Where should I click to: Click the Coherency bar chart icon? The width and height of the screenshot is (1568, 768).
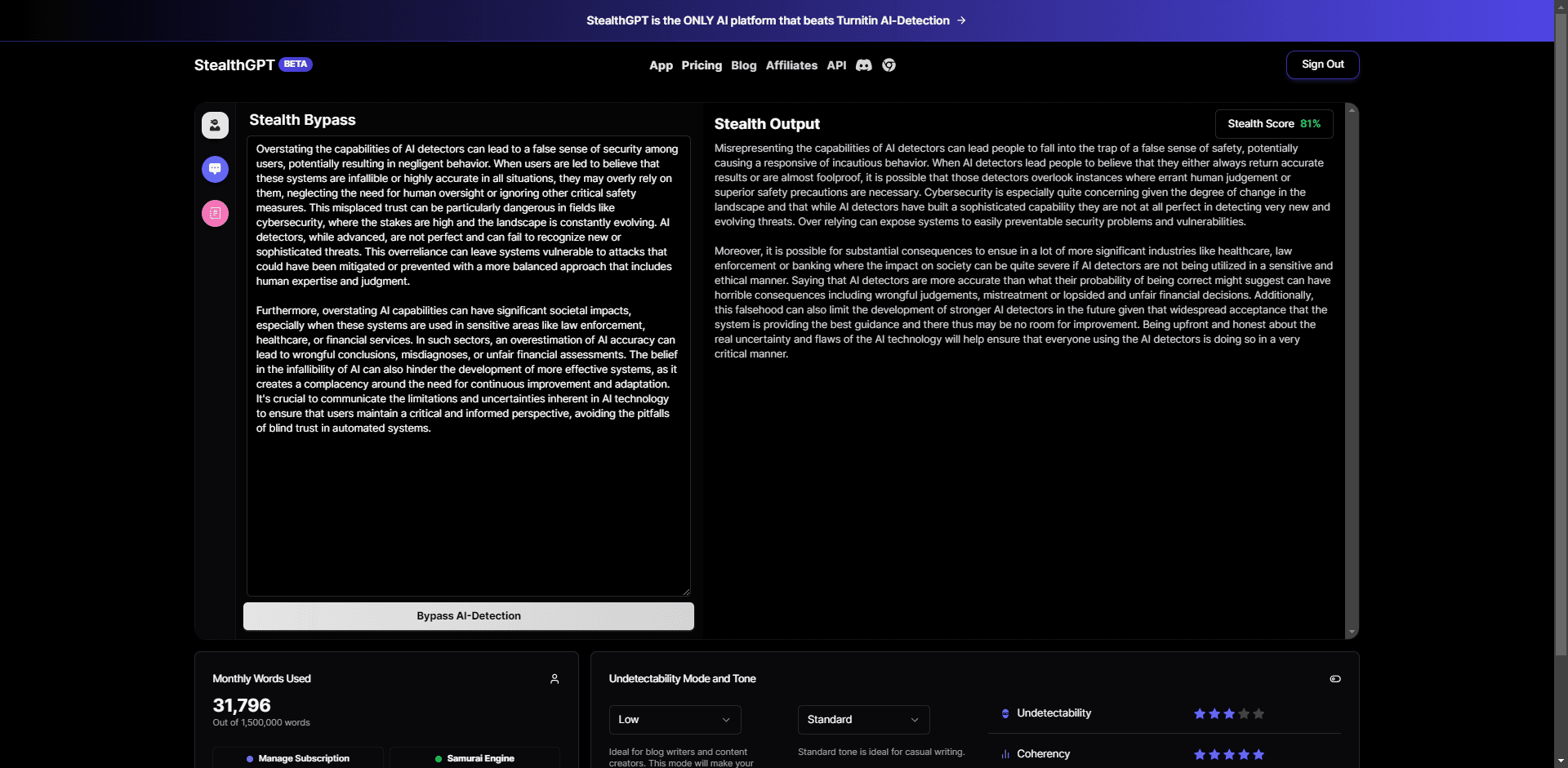pyautogui.click(x=1005, y=754)
